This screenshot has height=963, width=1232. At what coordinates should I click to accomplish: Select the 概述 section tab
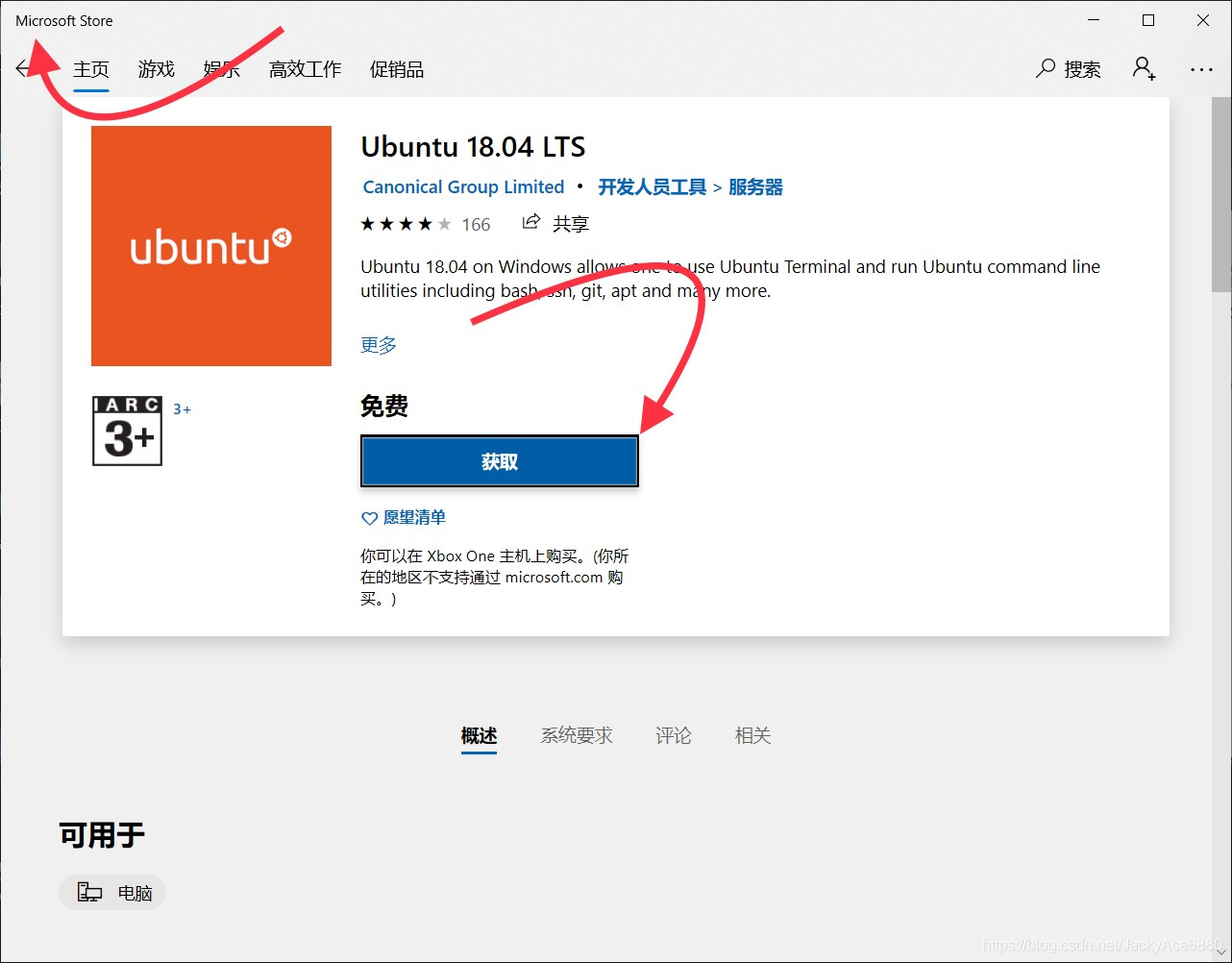[x=479, y=735]
